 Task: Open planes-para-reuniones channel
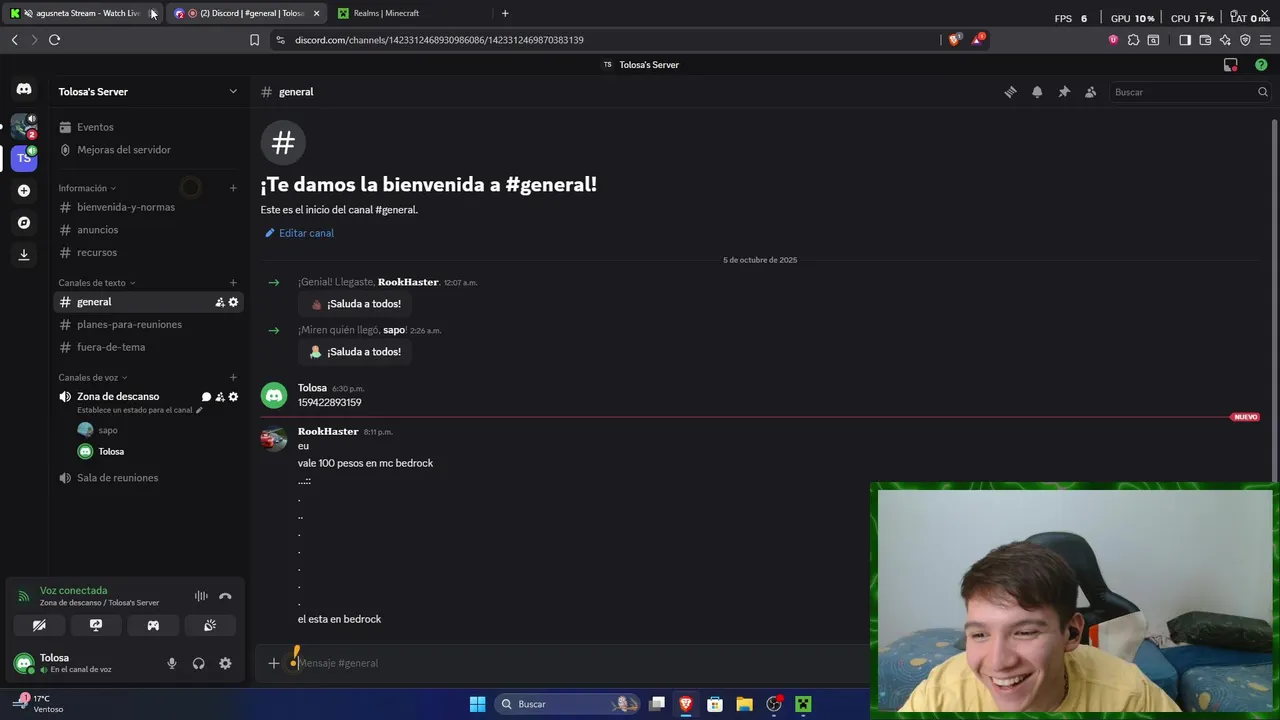click(x=148, y=325)
